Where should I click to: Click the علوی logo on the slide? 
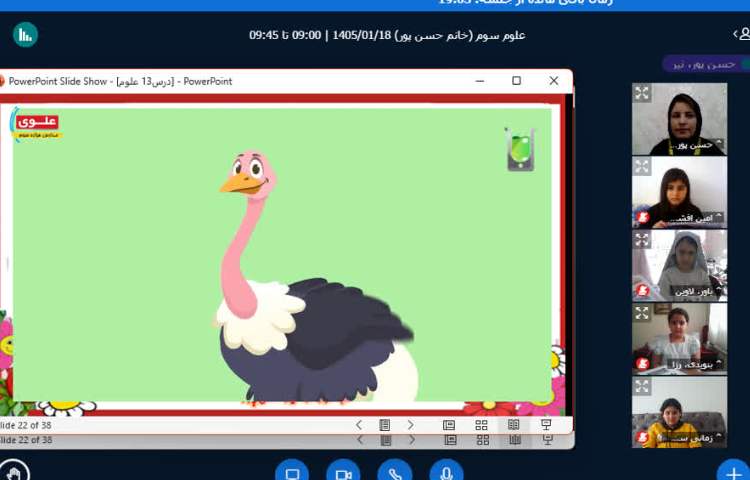[x=36, y=125]
